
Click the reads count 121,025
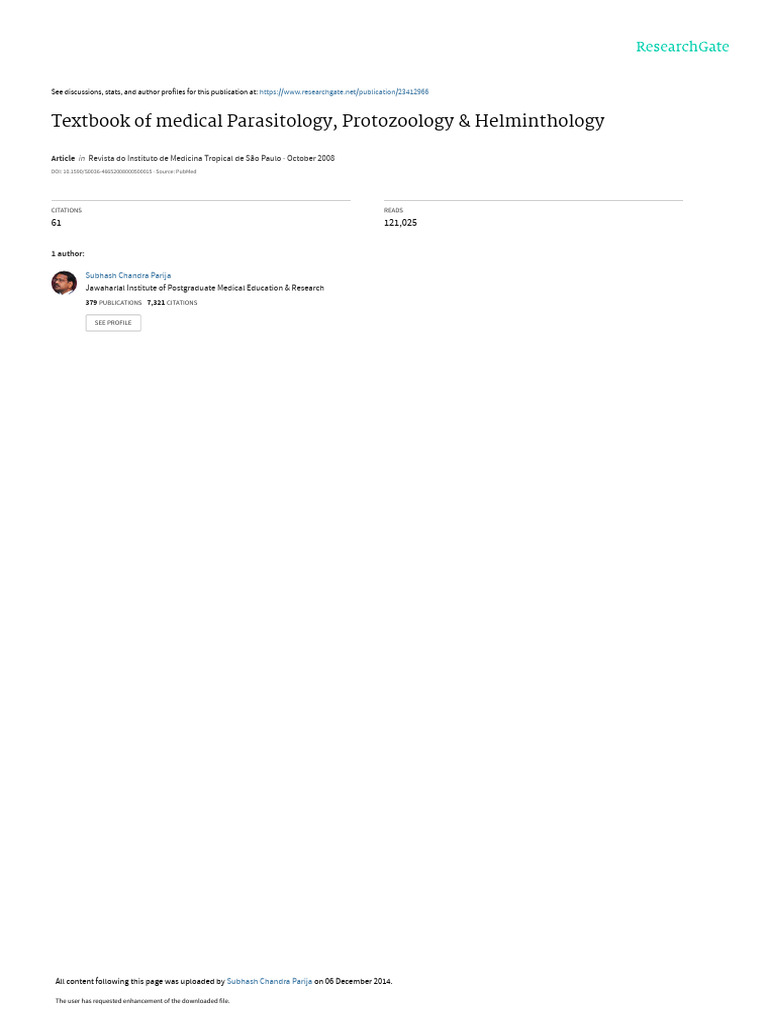(400, 223)
